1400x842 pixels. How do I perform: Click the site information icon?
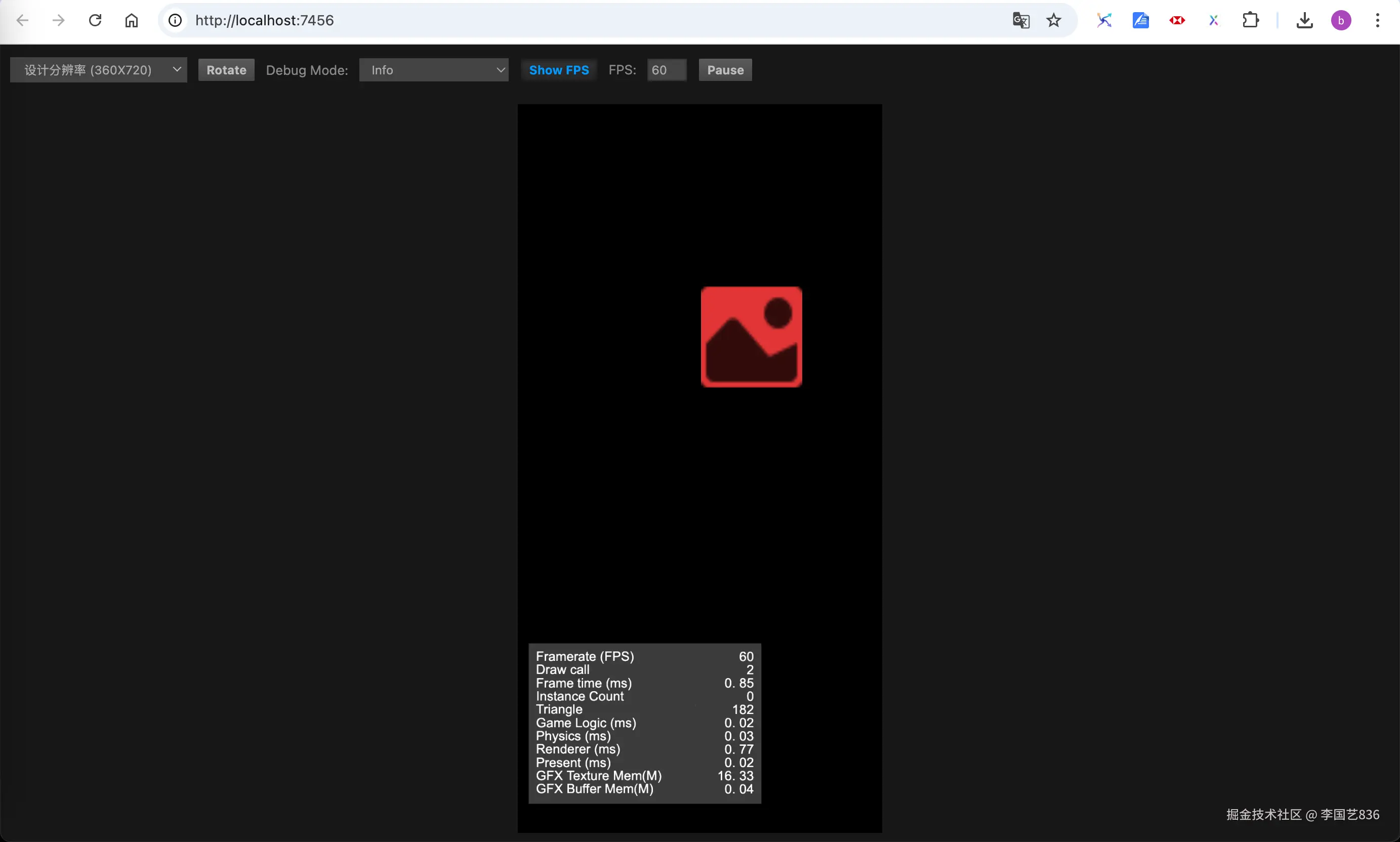click(175, 20)
